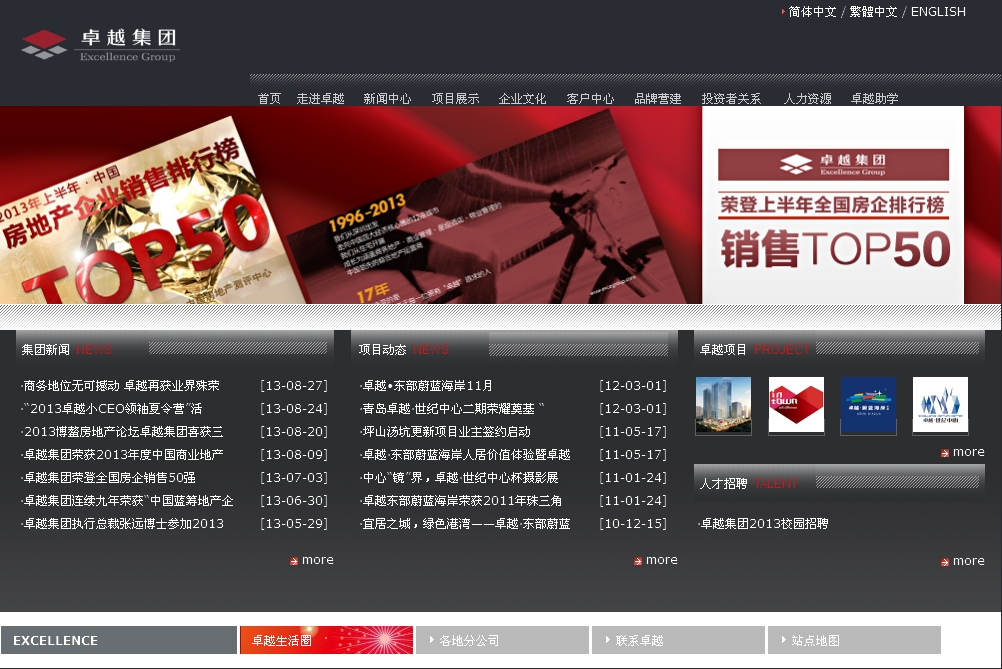Open 客户中心 menu item

coord(590,98)
